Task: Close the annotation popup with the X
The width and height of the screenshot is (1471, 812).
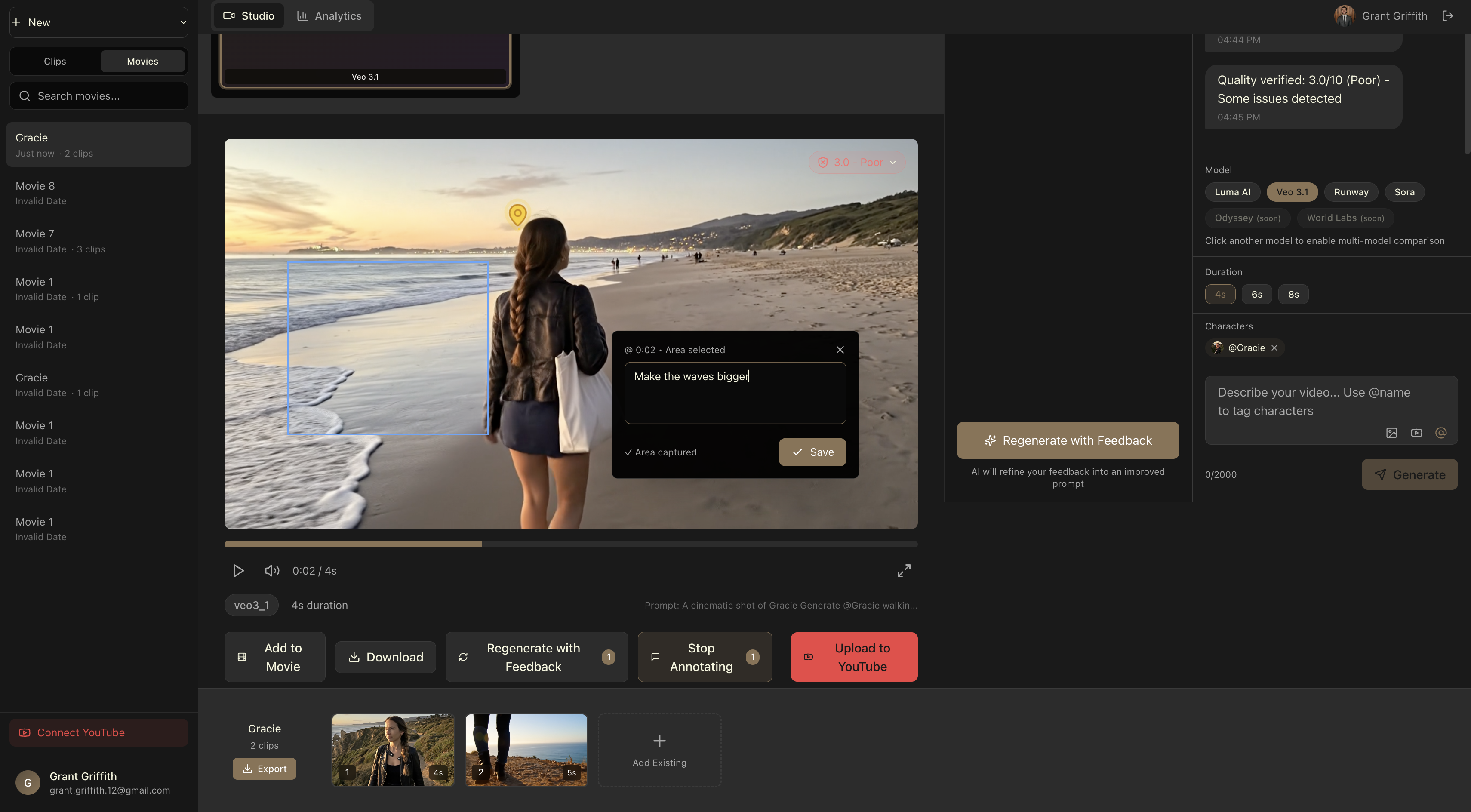Action: 840,350
